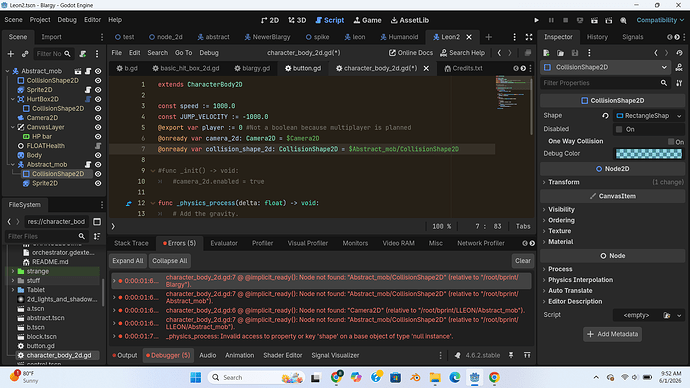Expand the strange folder
Viewport: 690px width, 388px height.
13,271
